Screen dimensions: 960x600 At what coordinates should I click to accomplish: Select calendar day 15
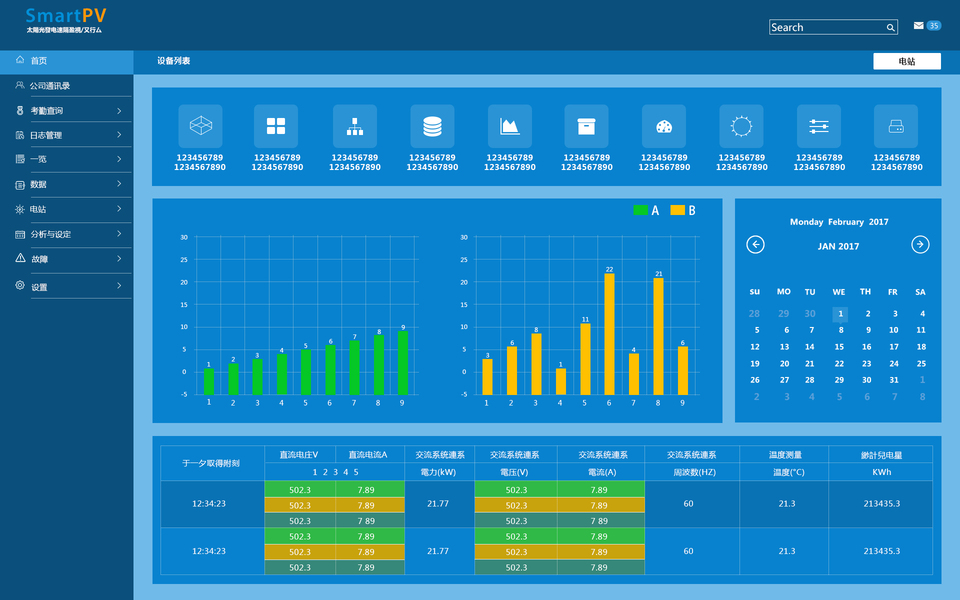pyautogui.click(x=839, y=347)
